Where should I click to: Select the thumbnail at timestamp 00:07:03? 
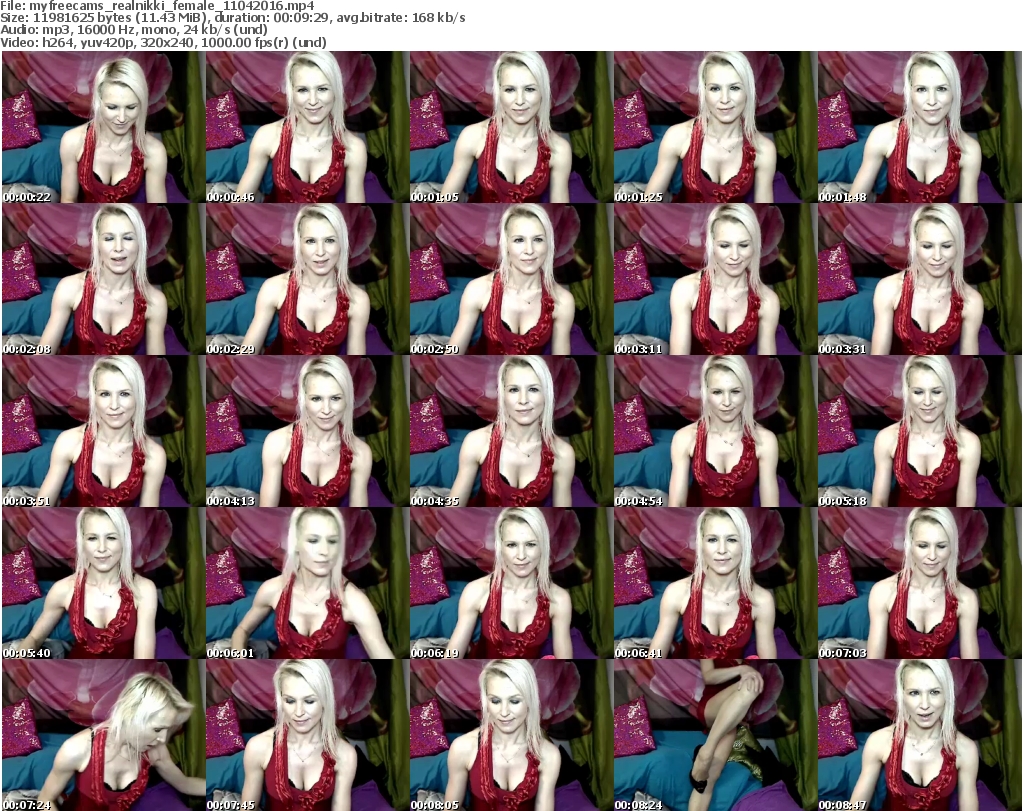click(920, 583)
